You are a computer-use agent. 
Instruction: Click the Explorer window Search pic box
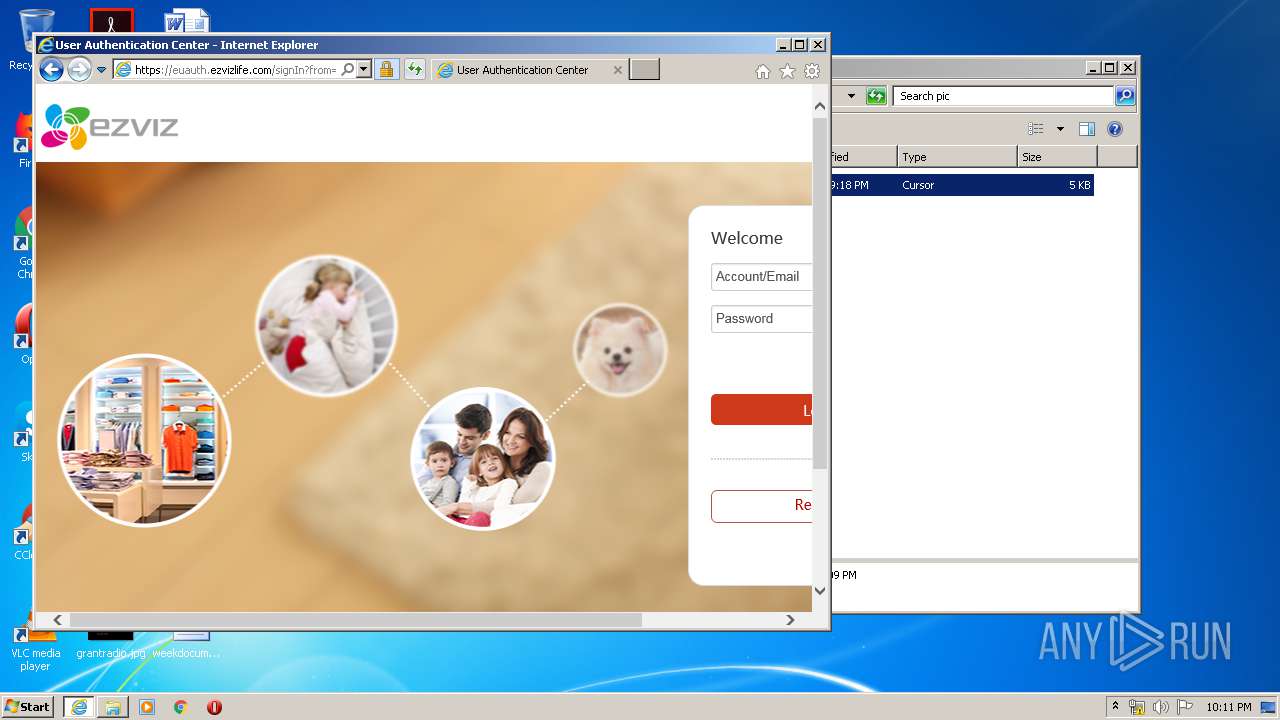[1003, 96]
